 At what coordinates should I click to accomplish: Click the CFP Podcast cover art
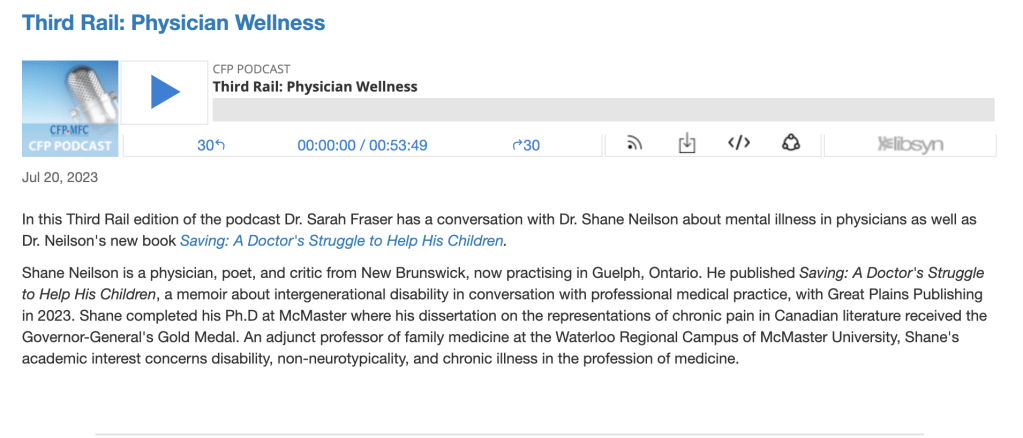point(70,108)
